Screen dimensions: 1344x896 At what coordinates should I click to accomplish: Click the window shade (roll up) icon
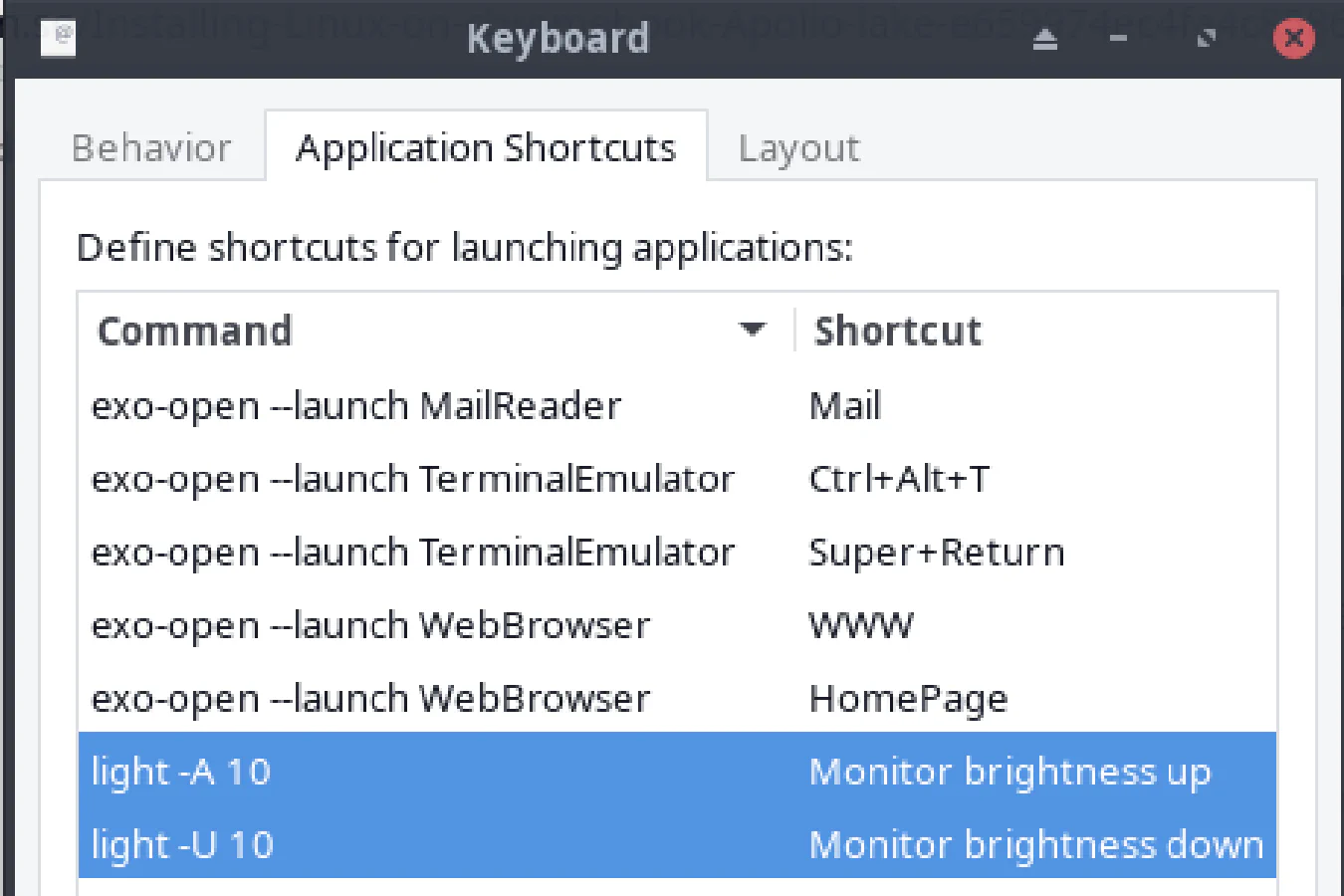(1044, 39)
